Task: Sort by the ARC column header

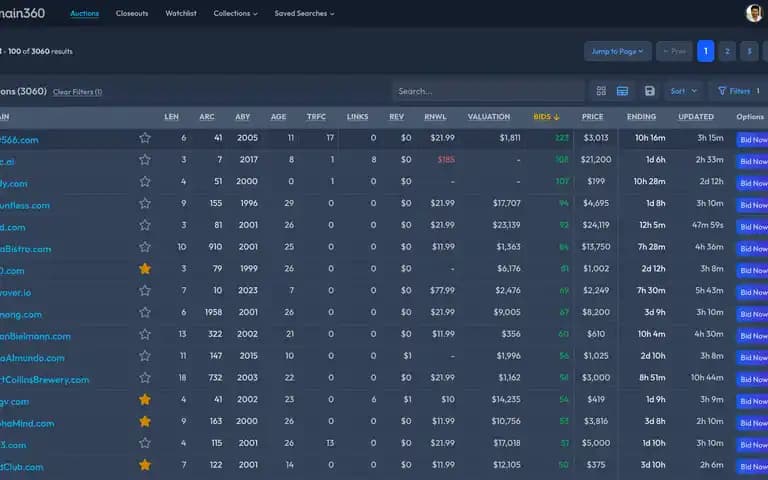Action: coord(207,117)
